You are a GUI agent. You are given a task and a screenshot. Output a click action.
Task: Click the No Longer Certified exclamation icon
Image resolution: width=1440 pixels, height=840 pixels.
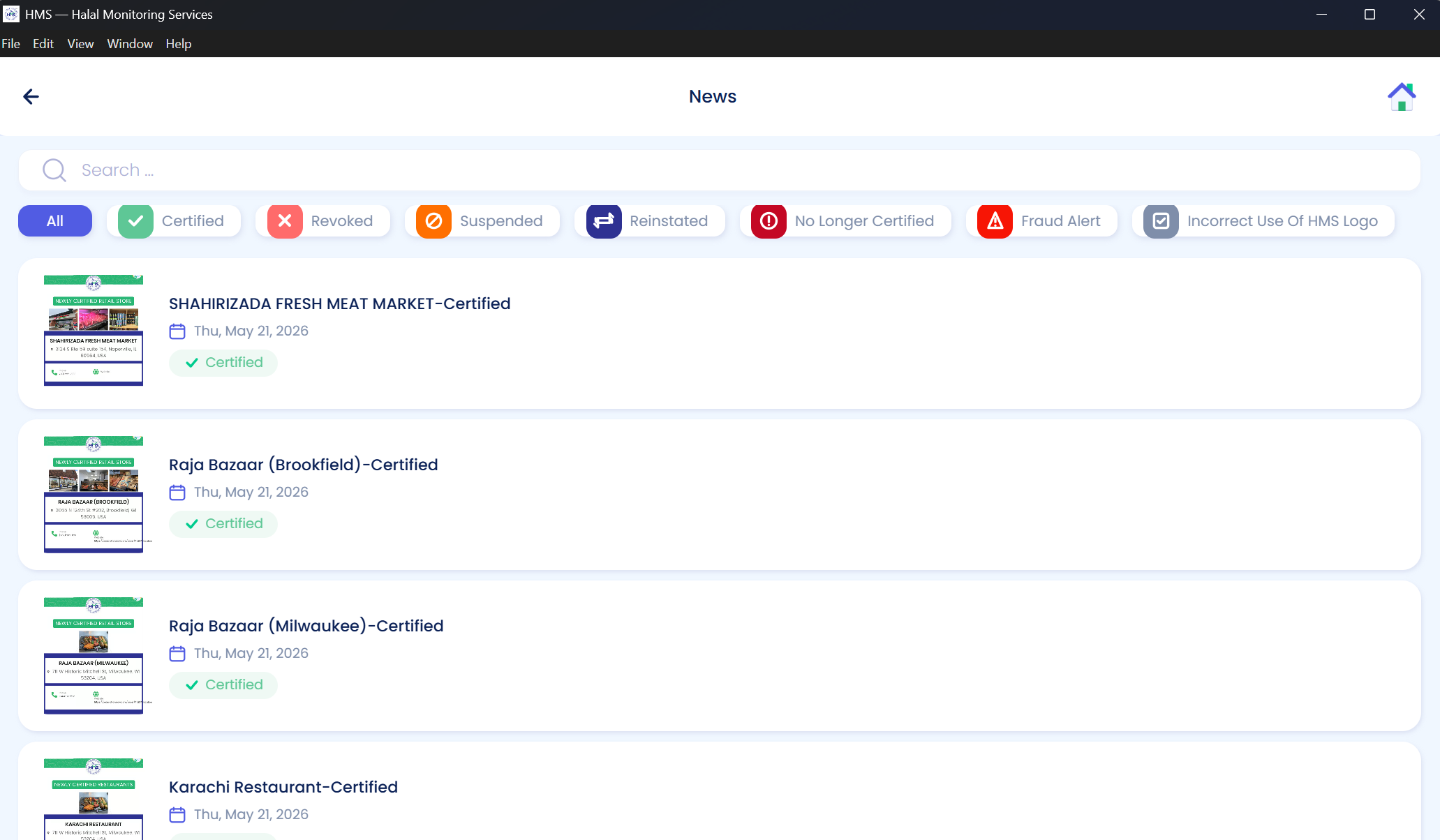[x=769, y=221]
